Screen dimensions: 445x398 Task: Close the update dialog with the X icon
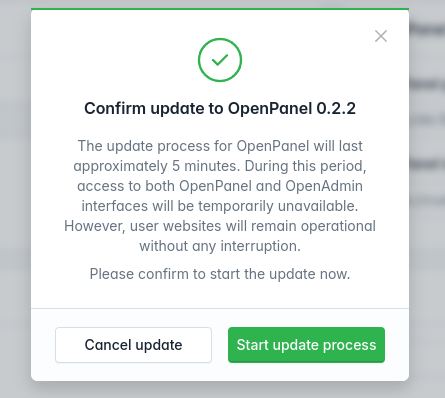click(x=381, y=36)
